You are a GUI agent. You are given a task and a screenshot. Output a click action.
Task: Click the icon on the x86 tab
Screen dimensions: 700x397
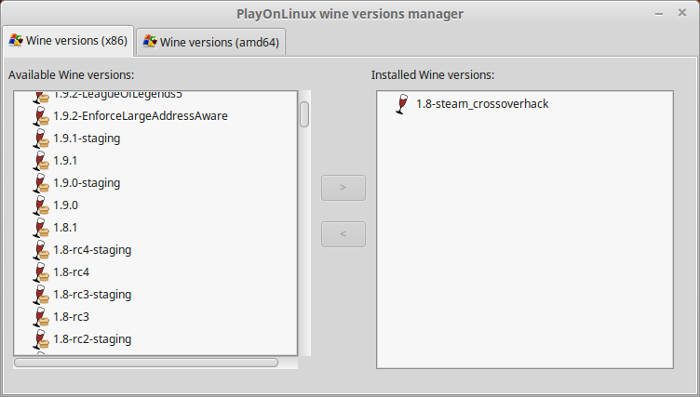tap(16, 40)
